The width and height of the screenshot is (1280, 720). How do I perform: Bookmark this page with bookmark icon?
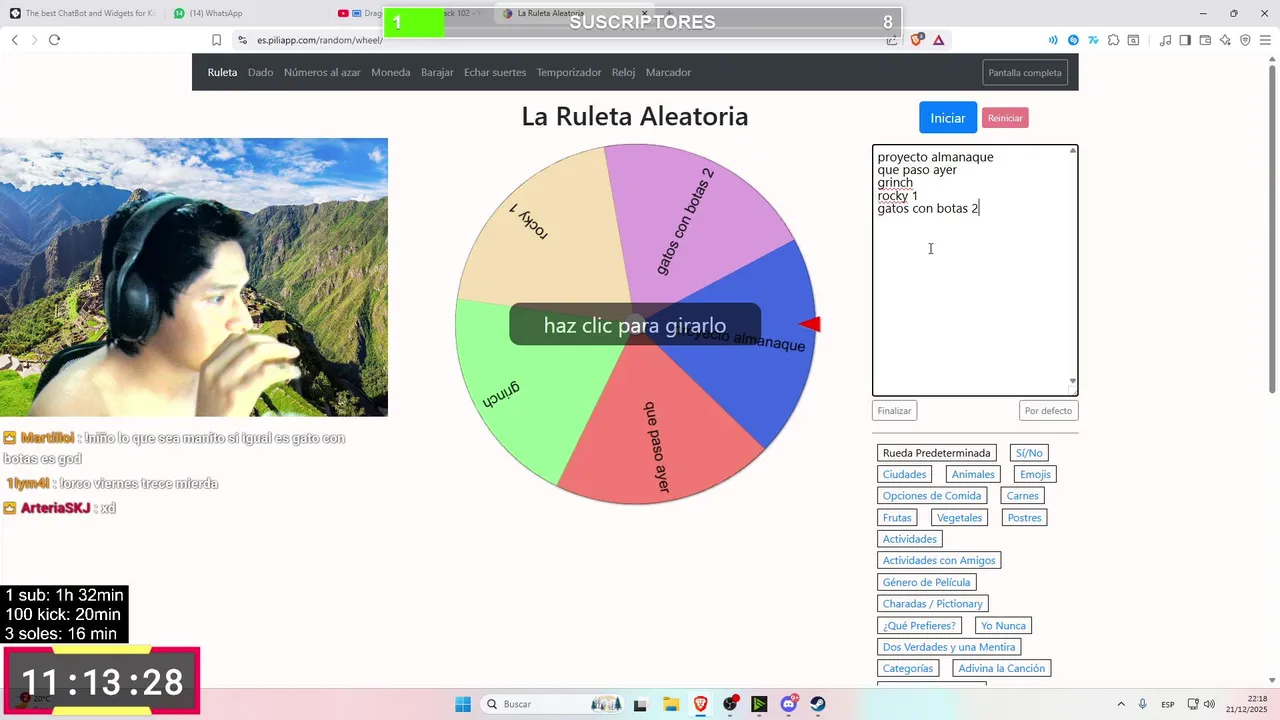click(x=216, y=40)
